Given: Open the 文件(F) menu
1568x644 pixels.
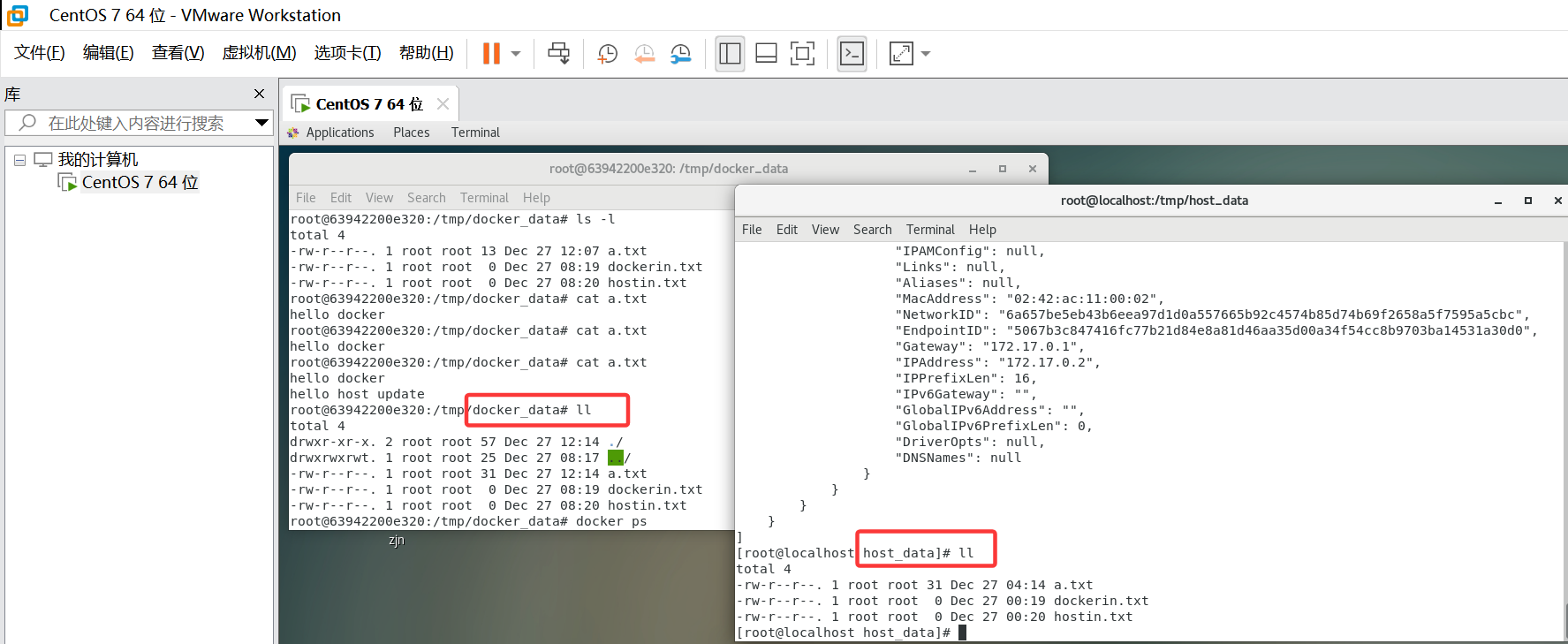Looking at the screenshot, I should coord(40,53).
